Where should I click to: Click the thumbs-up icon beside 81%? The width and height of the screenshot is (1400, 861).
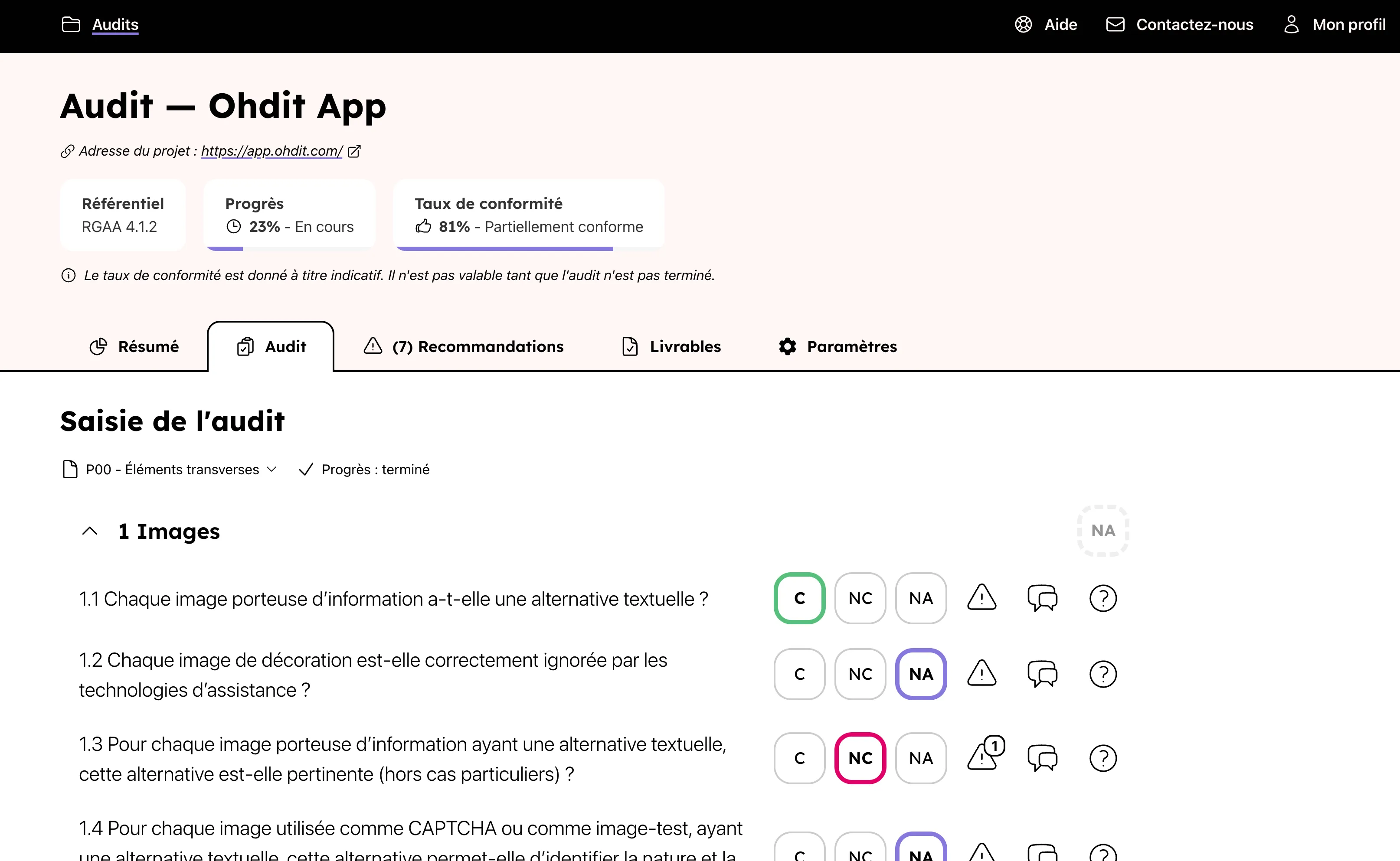point(423,227)
